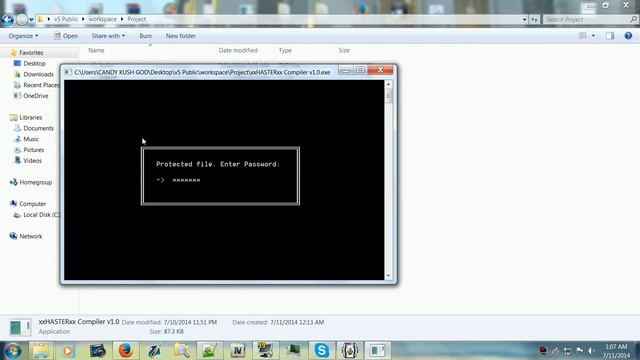This screenshot has height=360, width=640.
Task: Open the media player taskbar icon
Action: click(x=69, y=350)
